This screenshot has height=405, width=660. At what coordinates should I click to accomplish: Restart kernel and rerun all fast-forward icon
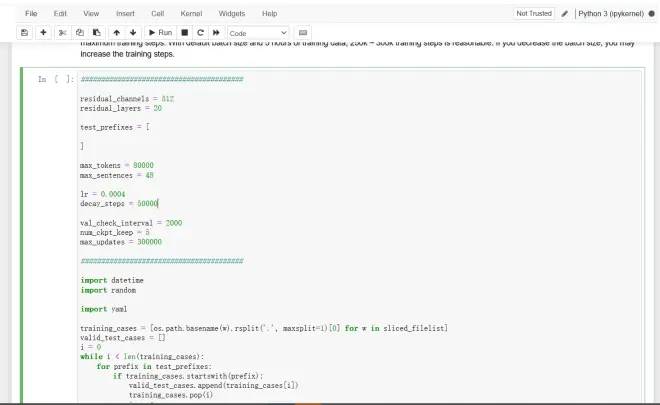pyautogui.click(x=216, y=32)
